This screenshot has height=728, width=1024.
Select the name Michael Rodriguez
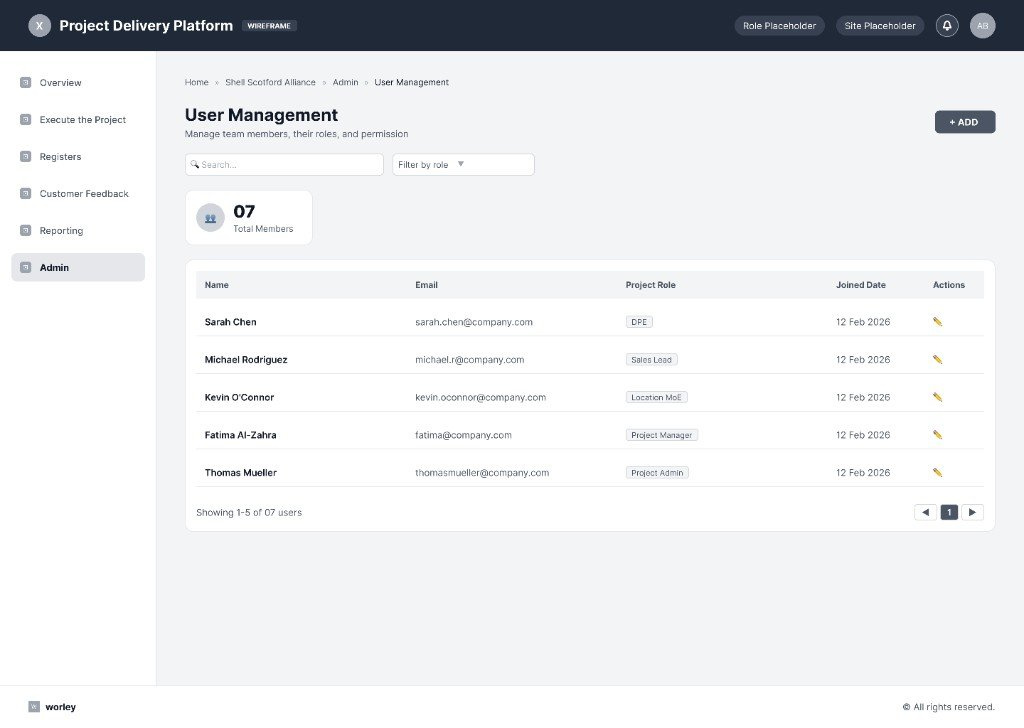click(246, 360)
